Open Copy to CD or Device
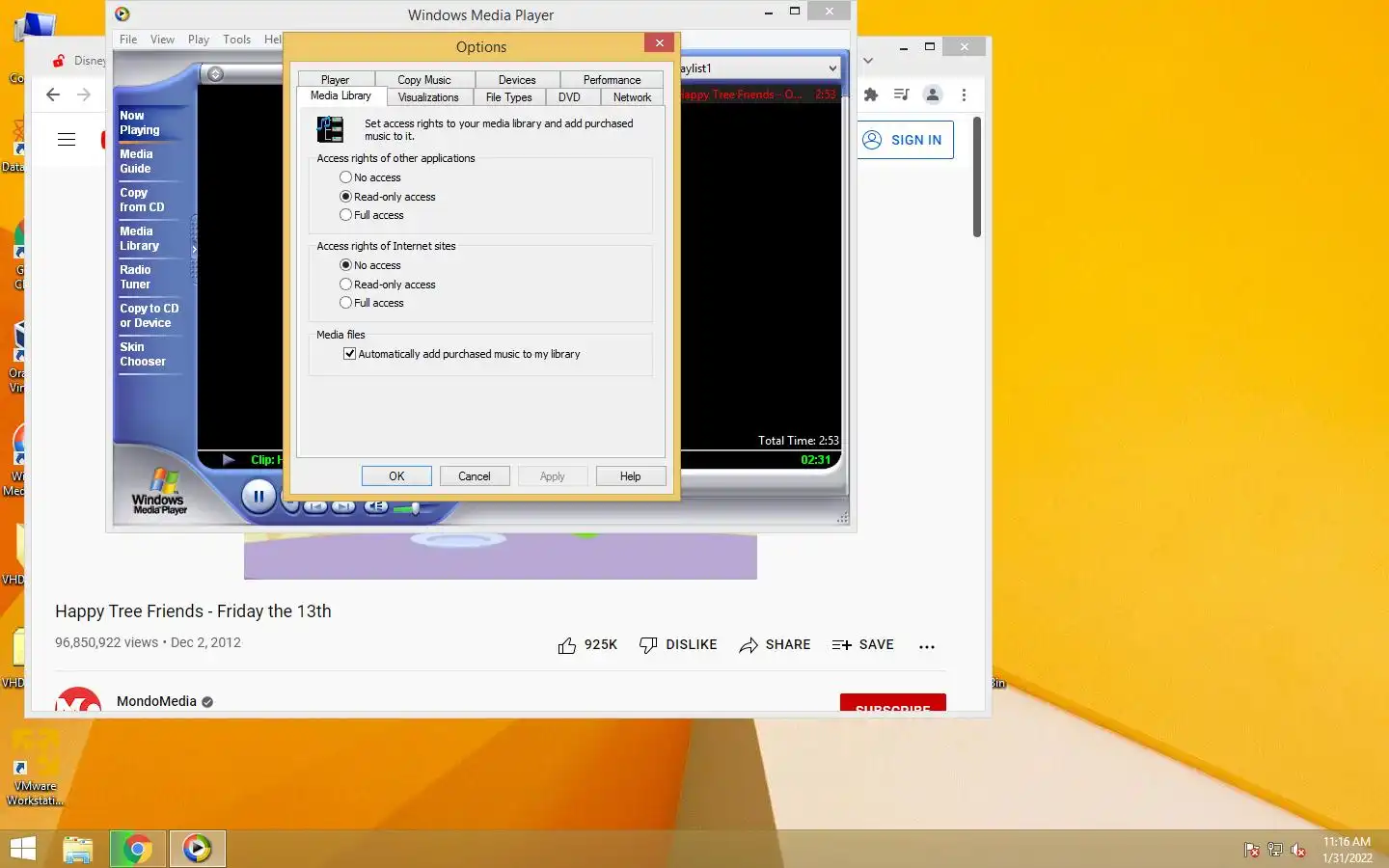1389x868 pixels. tap(149, 315)
